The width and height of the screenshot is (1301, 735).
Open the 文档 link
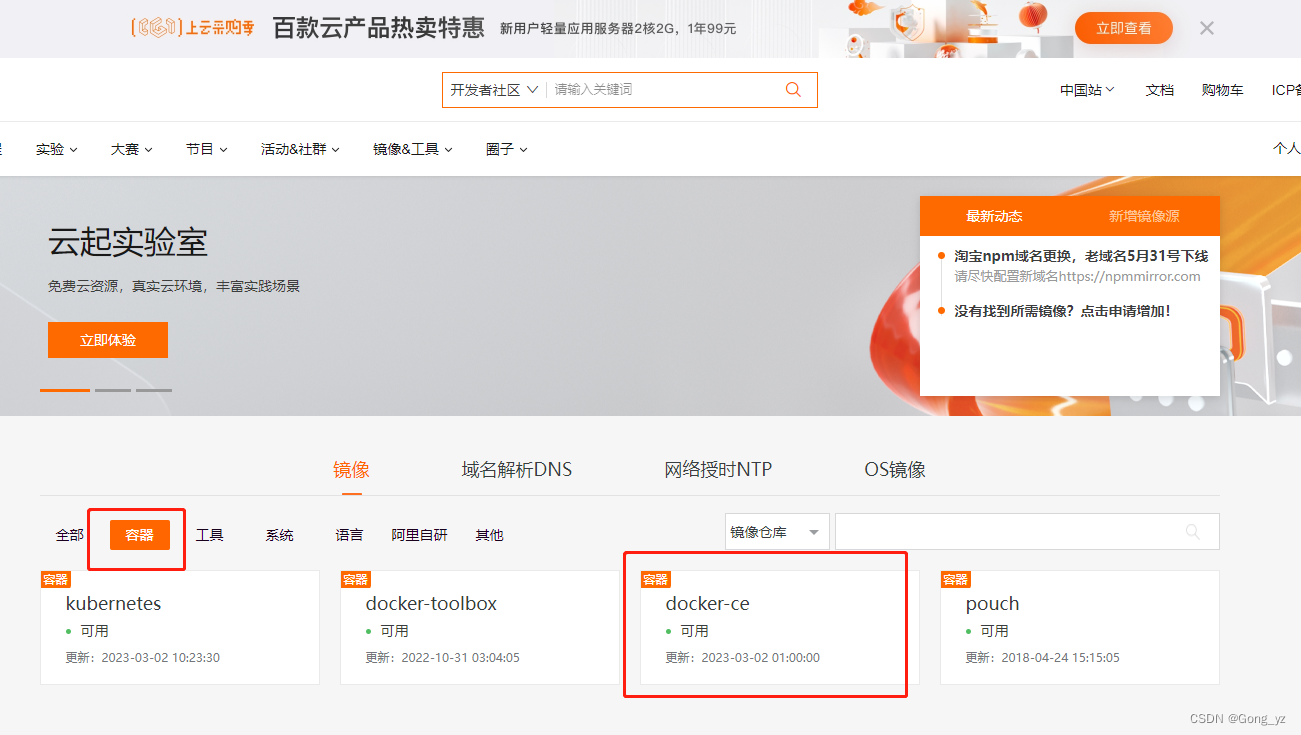pyautogui.click(x=1160, y=90)
